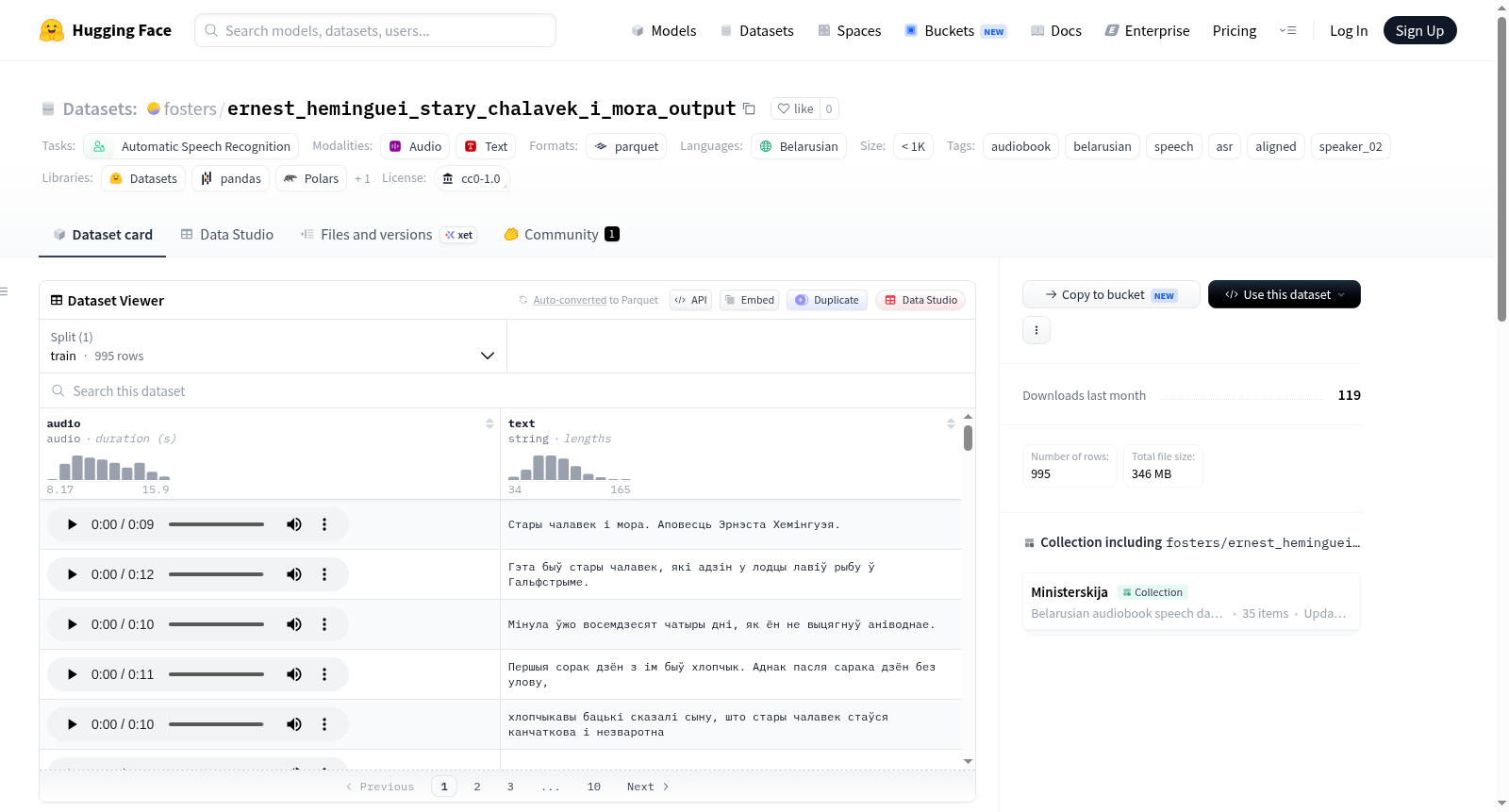Screen dimensions: 1509x812
Task: Open Spaces in the navigation
Action: (x=849, y=30)
